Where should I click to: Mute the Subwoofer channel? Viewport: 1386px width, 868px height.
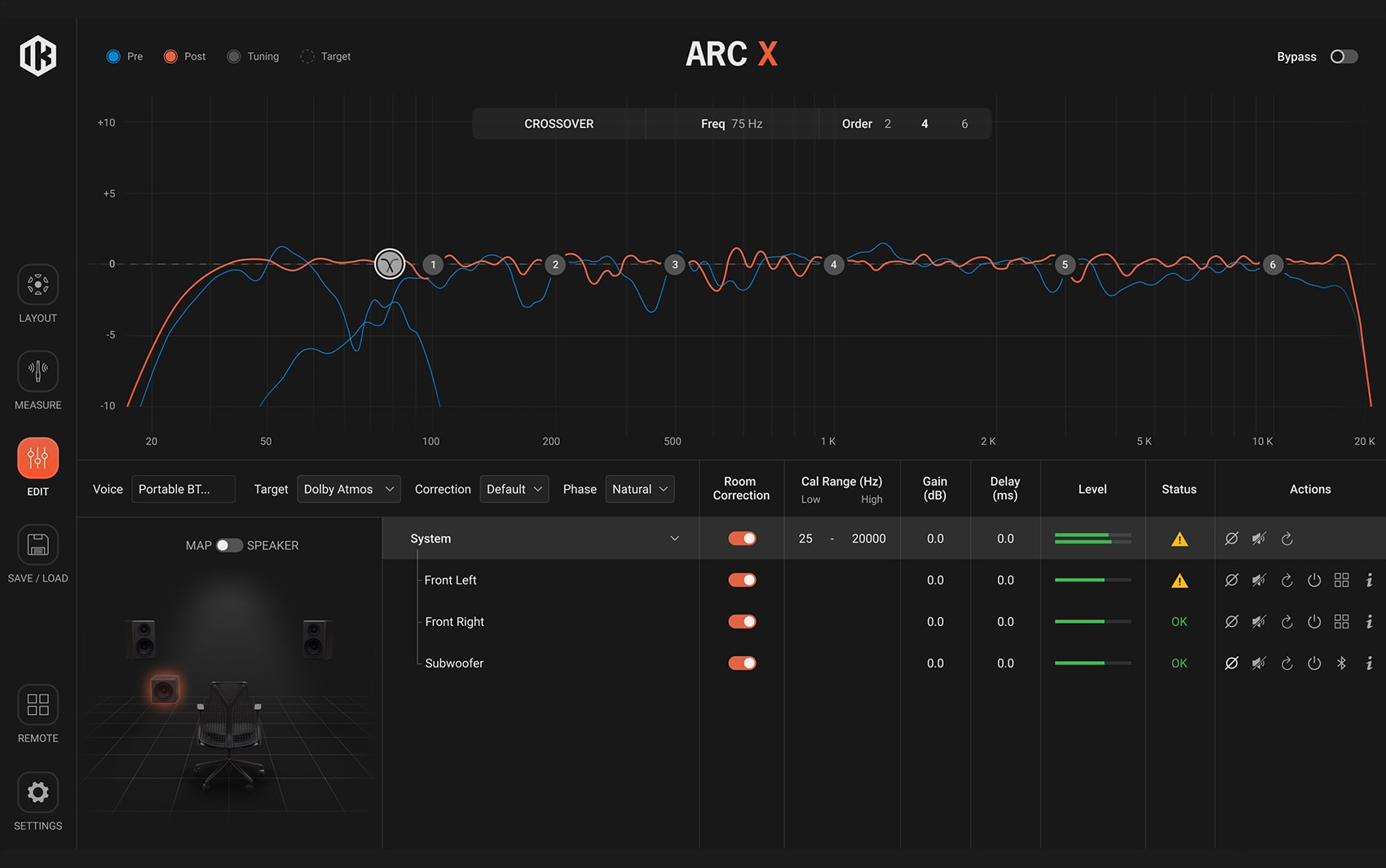1259,663
